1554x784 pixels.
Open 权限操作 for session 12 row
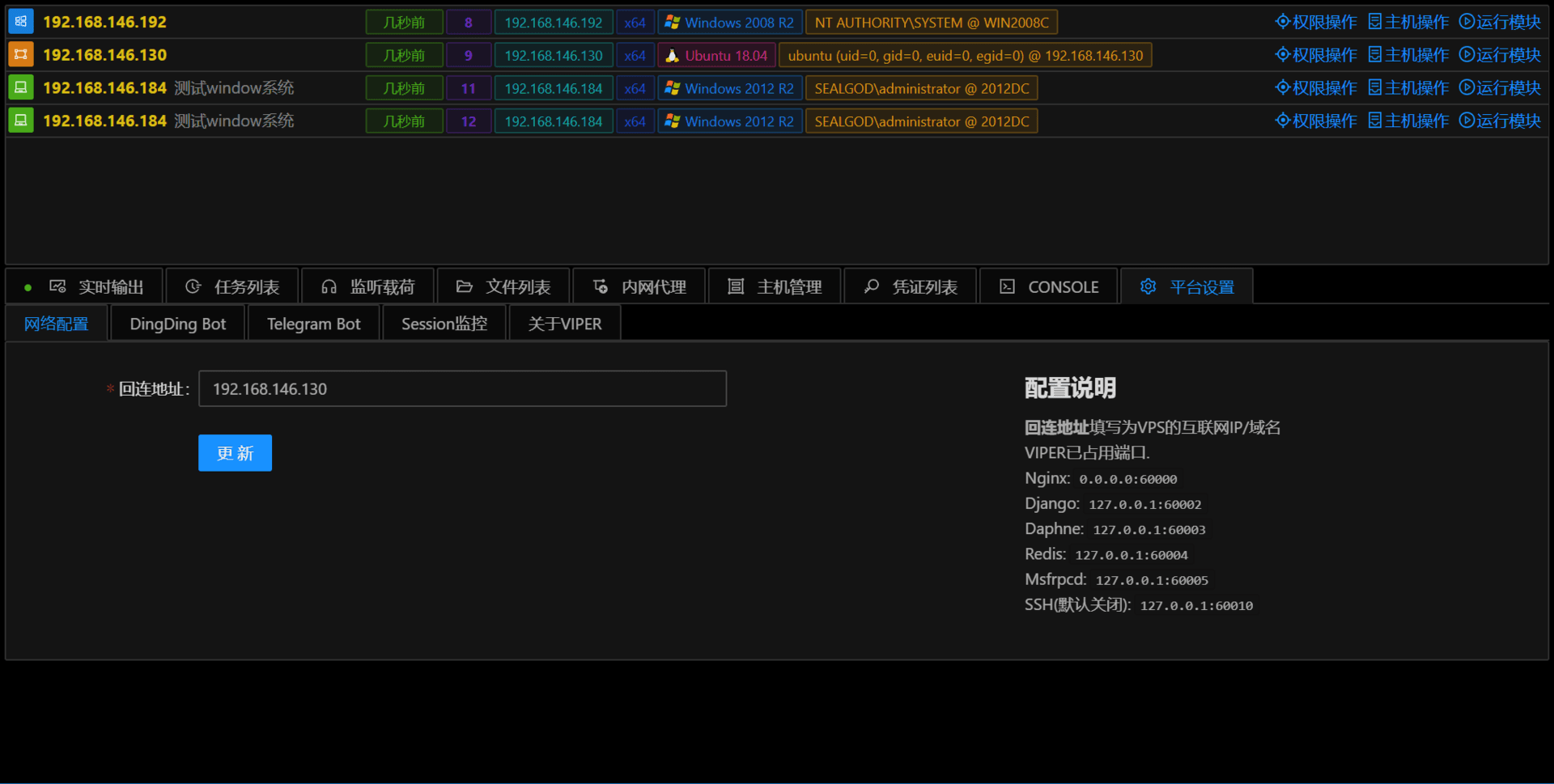[x=1315, y=121]
